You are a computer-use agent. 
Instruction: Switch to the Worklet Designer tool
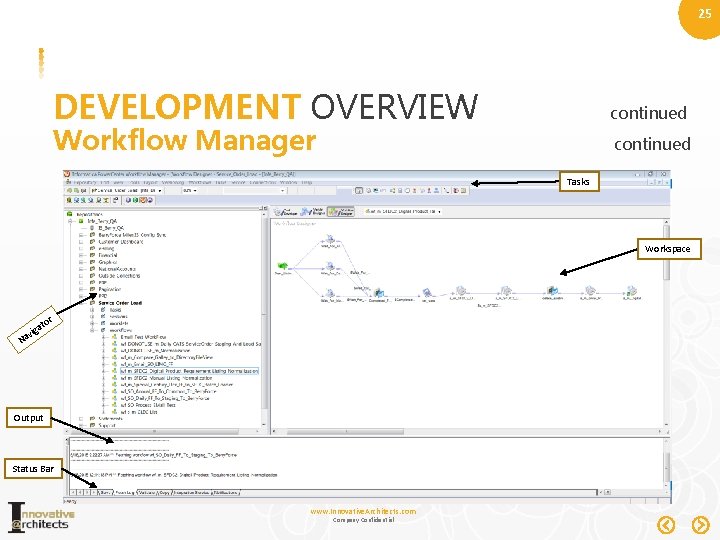313,212
